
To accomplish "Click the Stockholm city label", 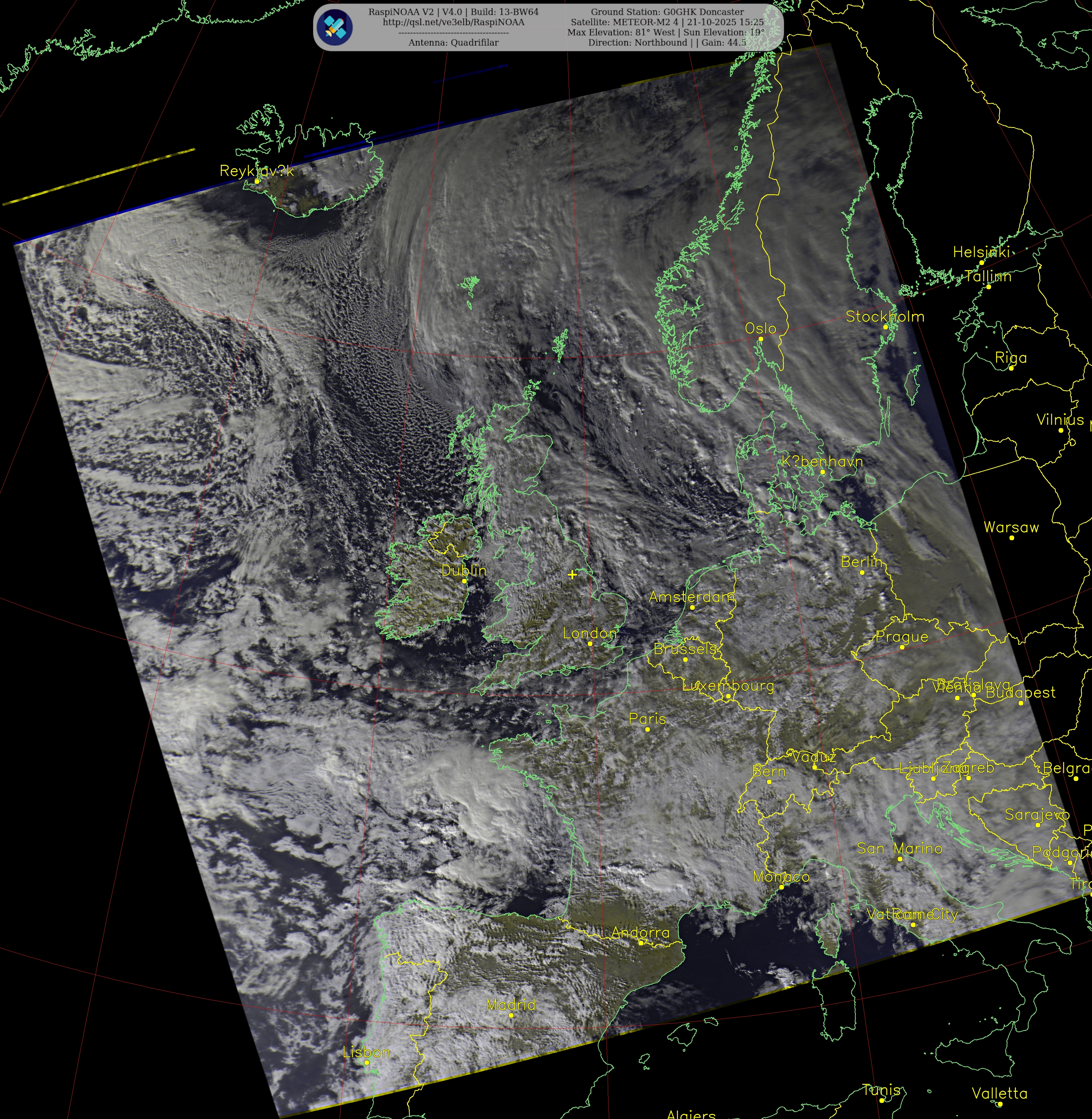I will tap(884, 317).
